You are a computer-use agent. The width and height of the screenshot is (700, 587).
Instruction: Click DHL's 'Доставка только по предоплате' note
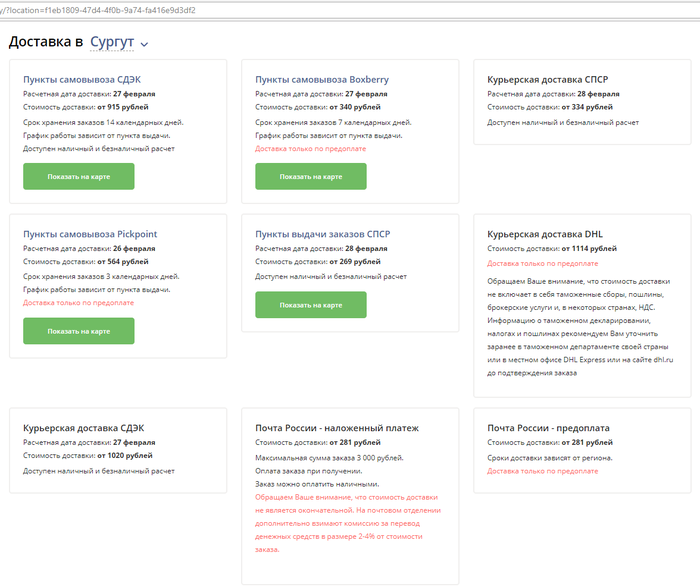542,263
